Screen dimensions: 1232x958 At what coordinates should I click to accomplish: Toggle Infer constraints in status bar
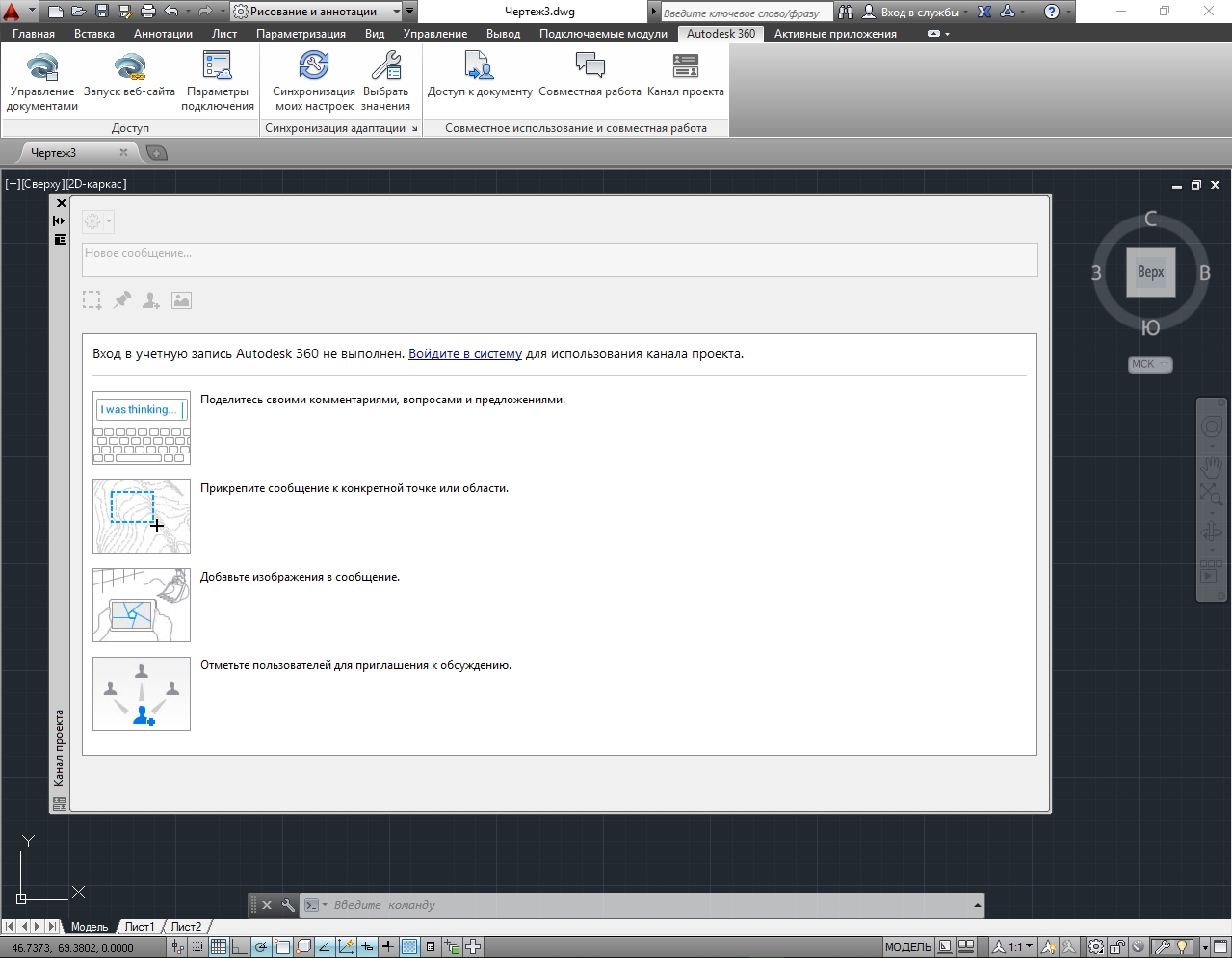point(176,946)
